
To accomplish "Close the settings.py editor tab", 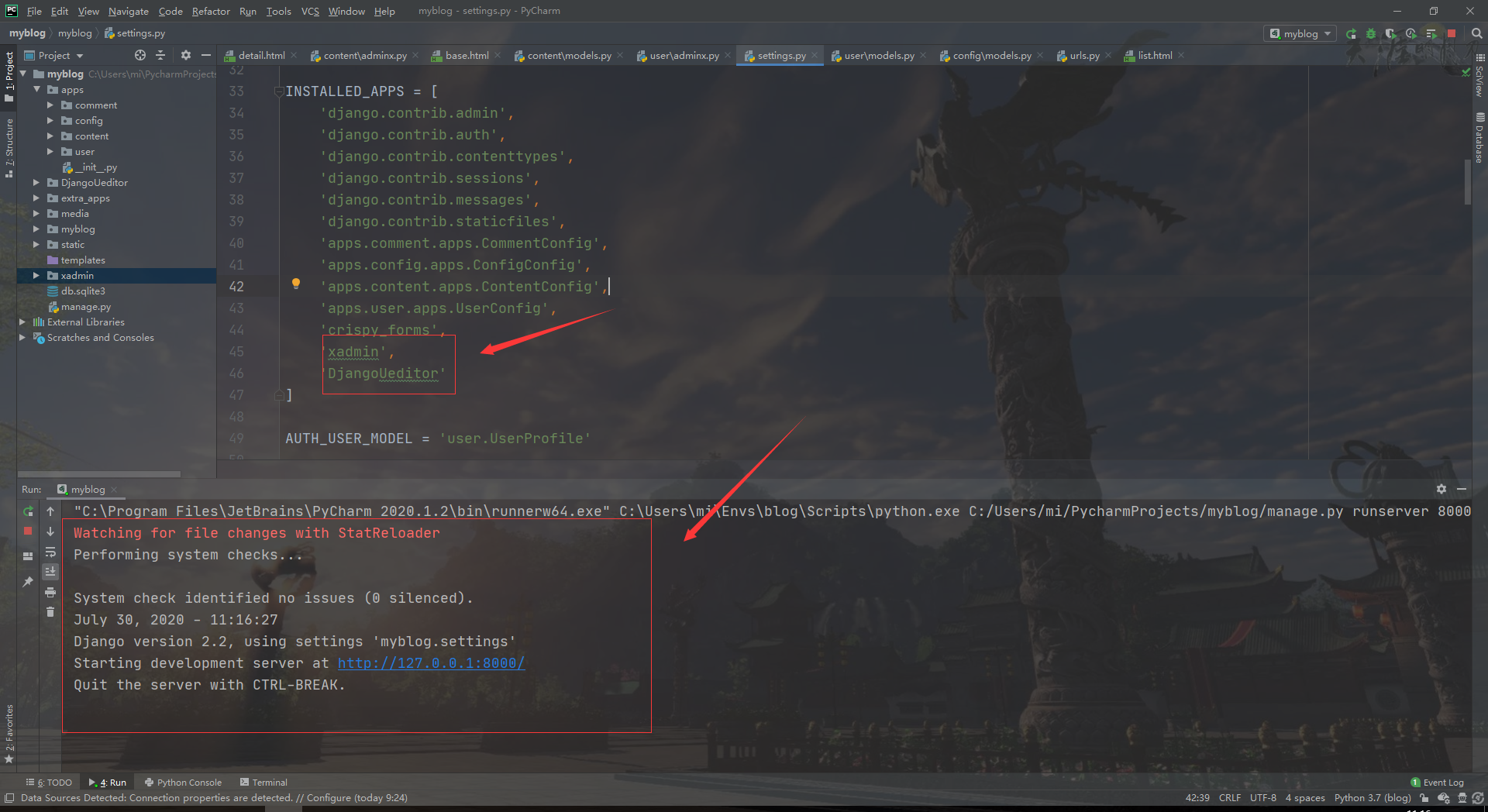I will 815,55.
